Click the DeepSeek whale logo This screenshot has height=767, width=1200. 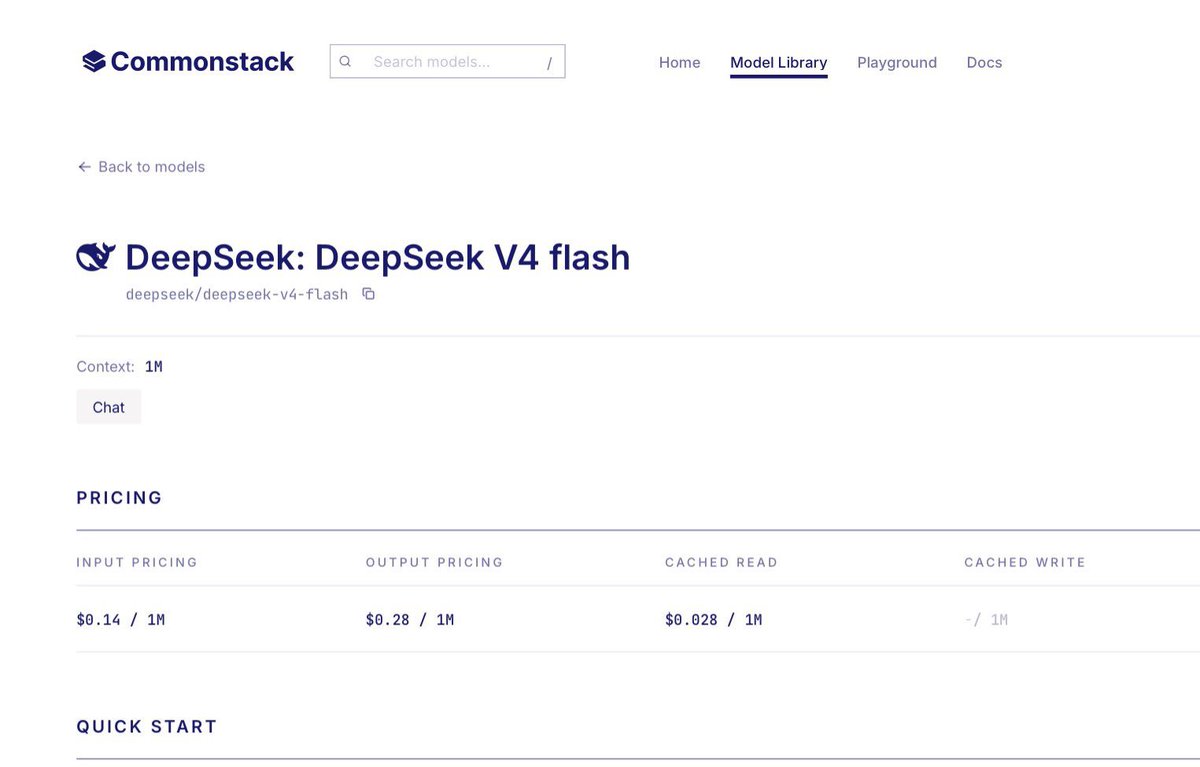pos(96,257)
